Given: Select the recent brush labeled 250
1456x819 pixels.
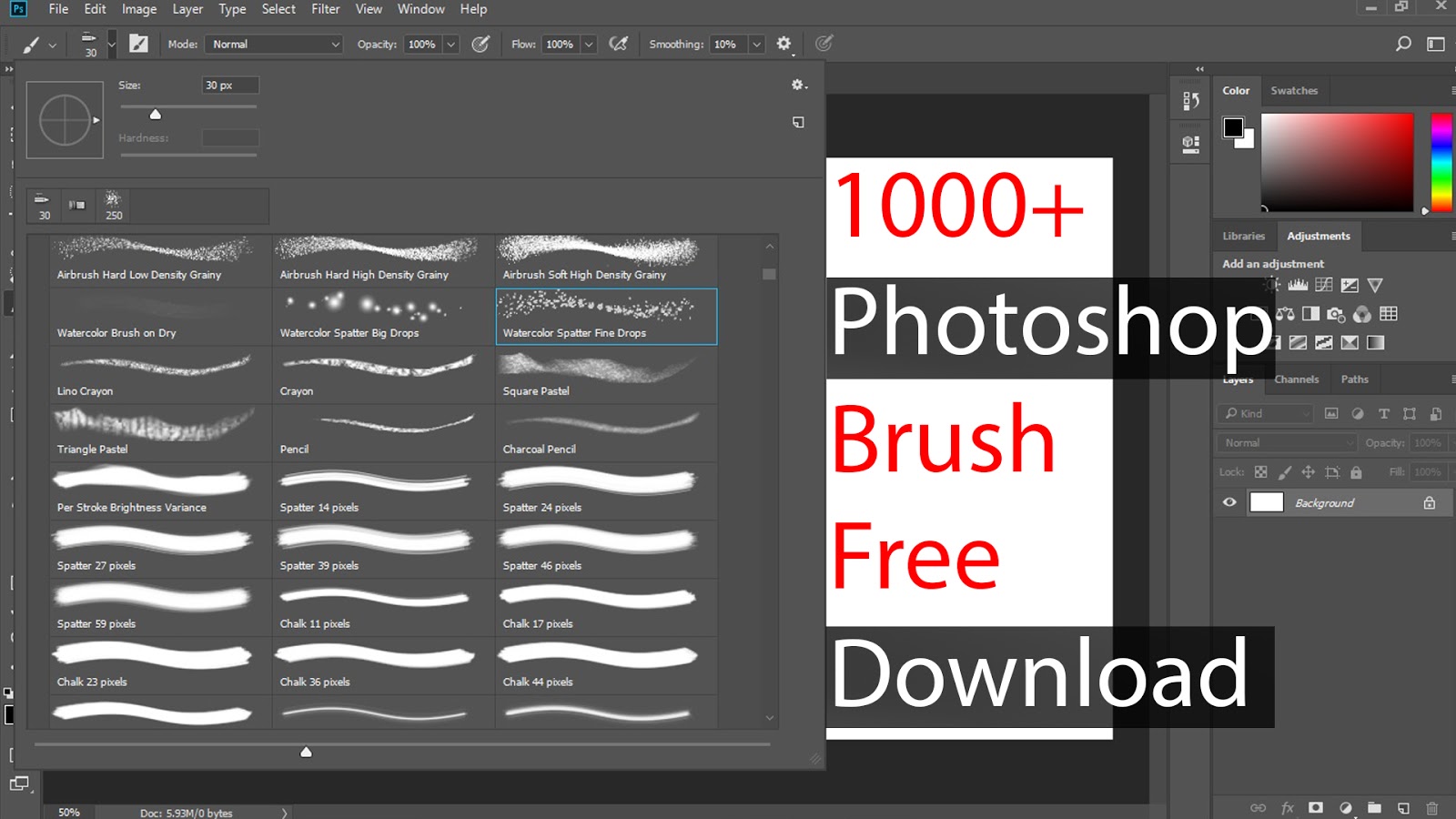Looking at the screenshot, I should pyautogui.click(x=114, y=206).
